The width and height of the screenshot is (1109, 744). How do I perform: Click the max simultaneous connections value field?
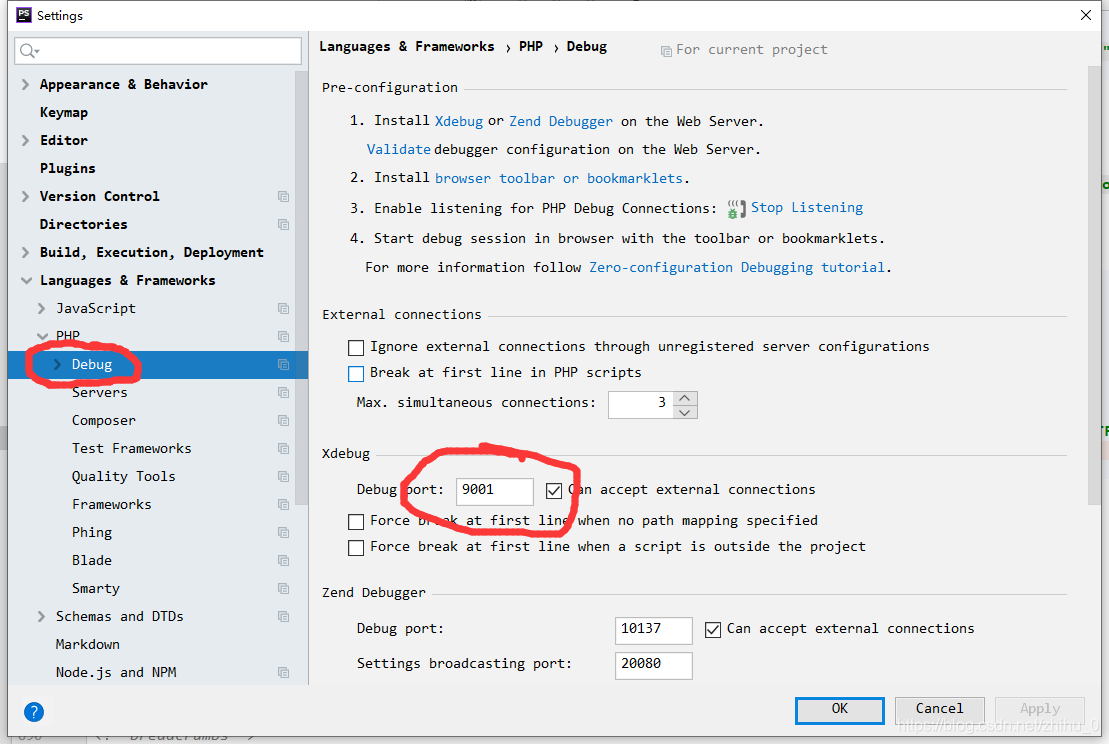pyautogui.click(x=641, y=405)
